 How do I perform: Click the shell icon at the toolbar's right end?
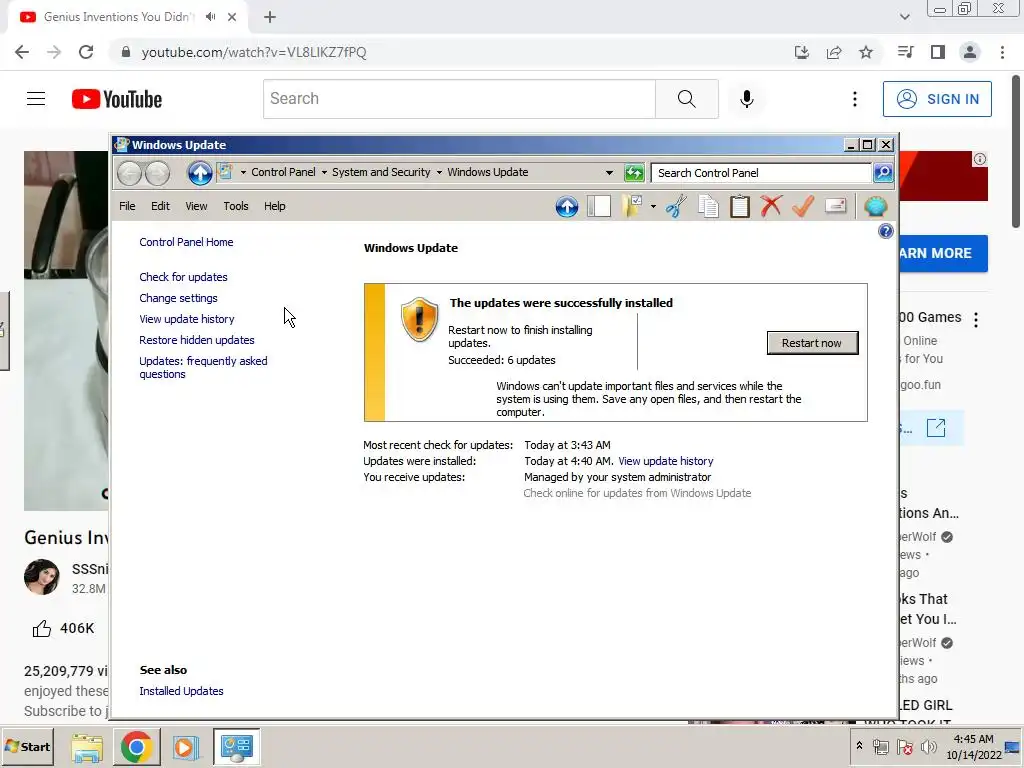[875, 206]
